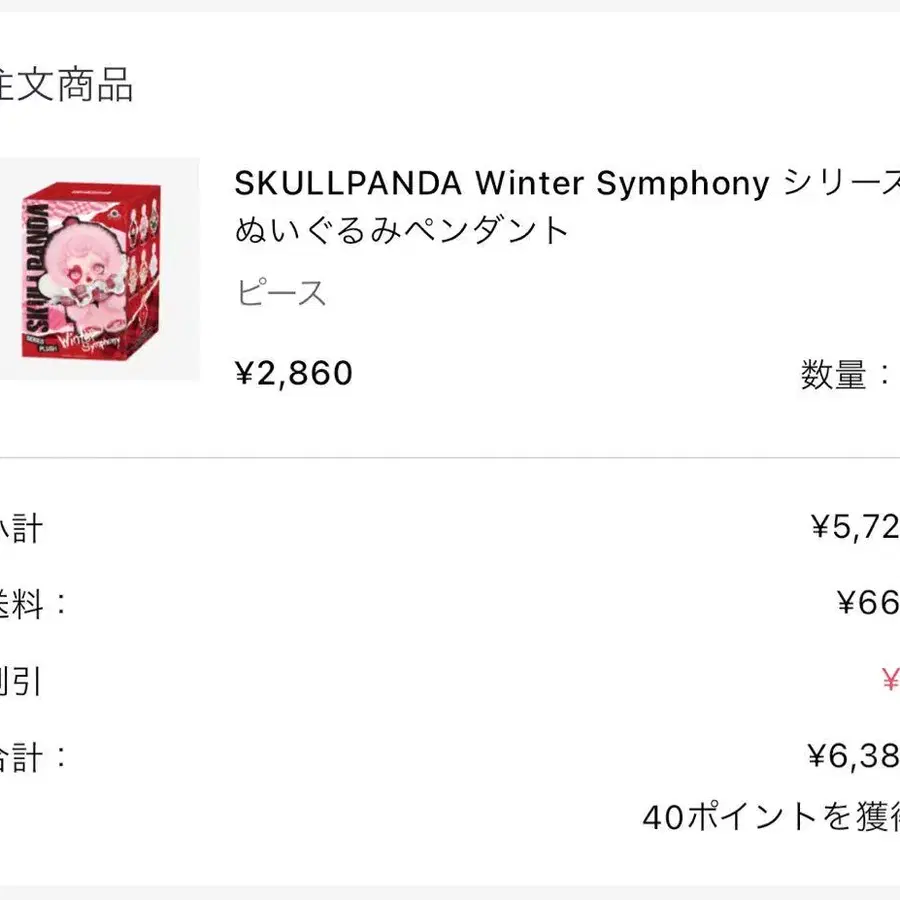Click the 小計 subtotal label
This screenshot has height=900, width=900.
coord(21,528)
